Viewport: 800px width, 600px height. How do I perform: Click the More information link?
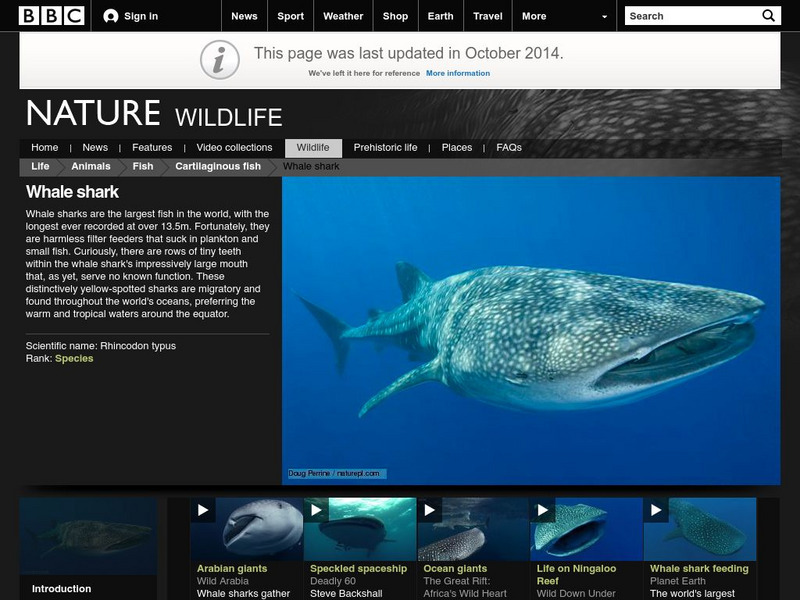(457, 72)
